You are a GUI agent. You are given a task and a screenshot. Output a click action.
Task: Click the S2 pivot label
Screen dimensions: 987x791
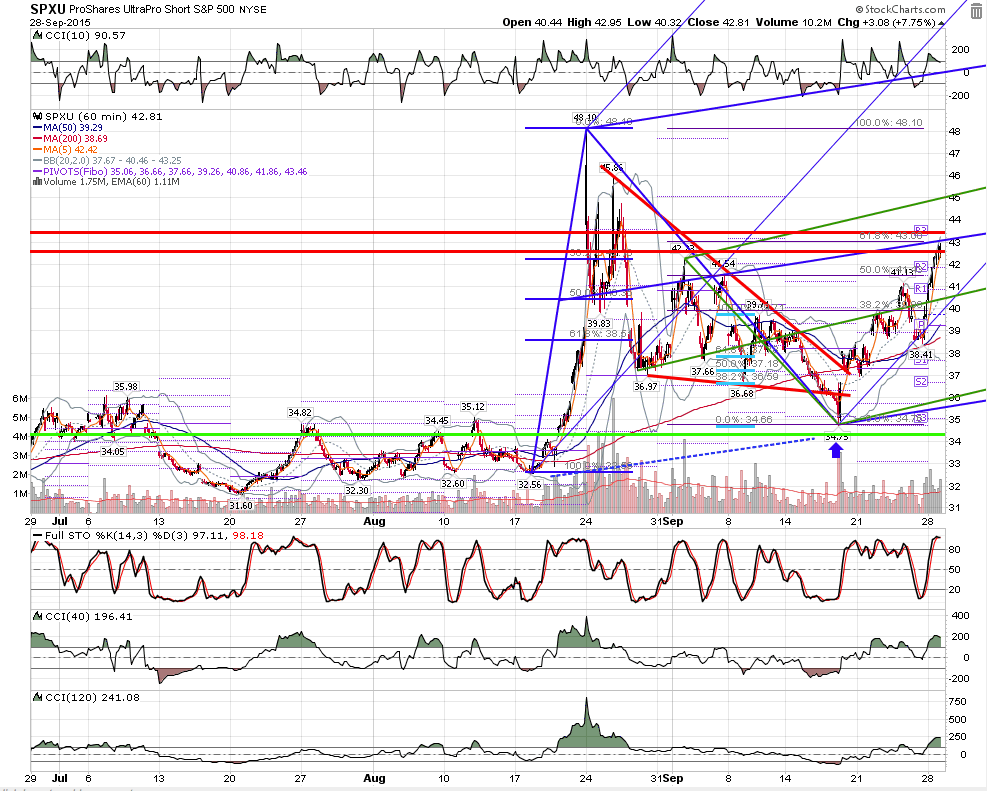(x=921, y=381)
